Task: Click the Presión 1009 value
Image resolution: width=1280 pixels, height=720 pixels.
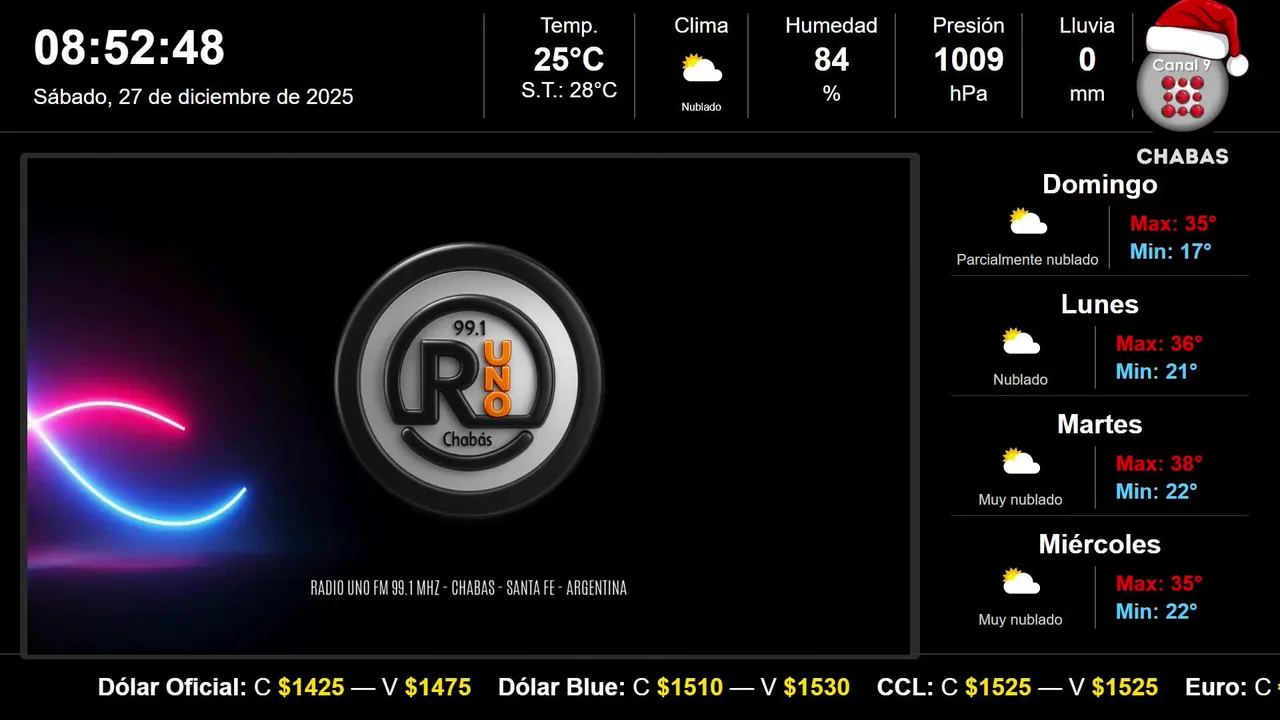Action: coord(968,60)
